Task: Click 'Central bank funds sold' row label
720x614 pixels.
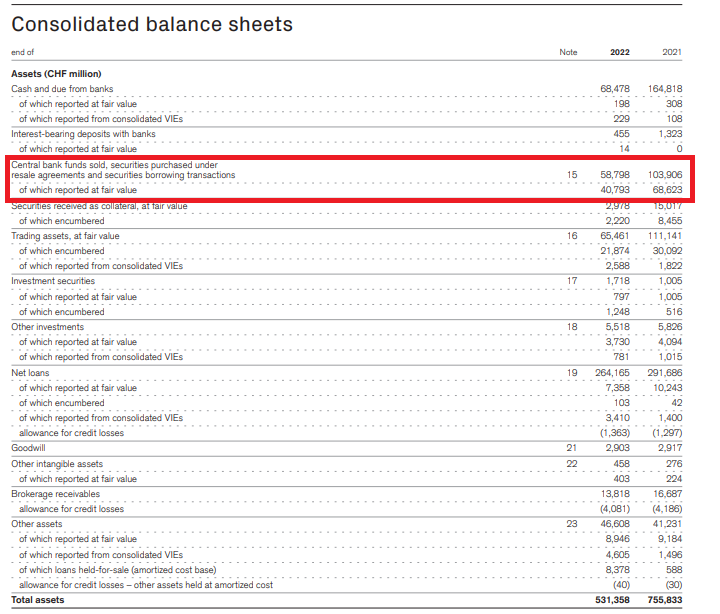Action: [123, 170]
